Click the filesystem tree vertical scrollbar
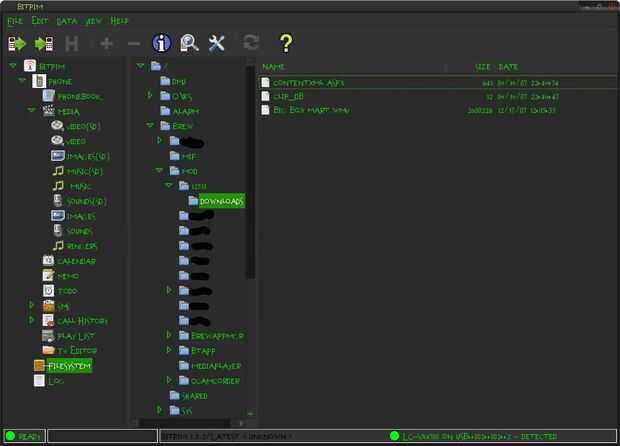Image resolution: width=620 pixels, height=446 pixels. [250, 172]
